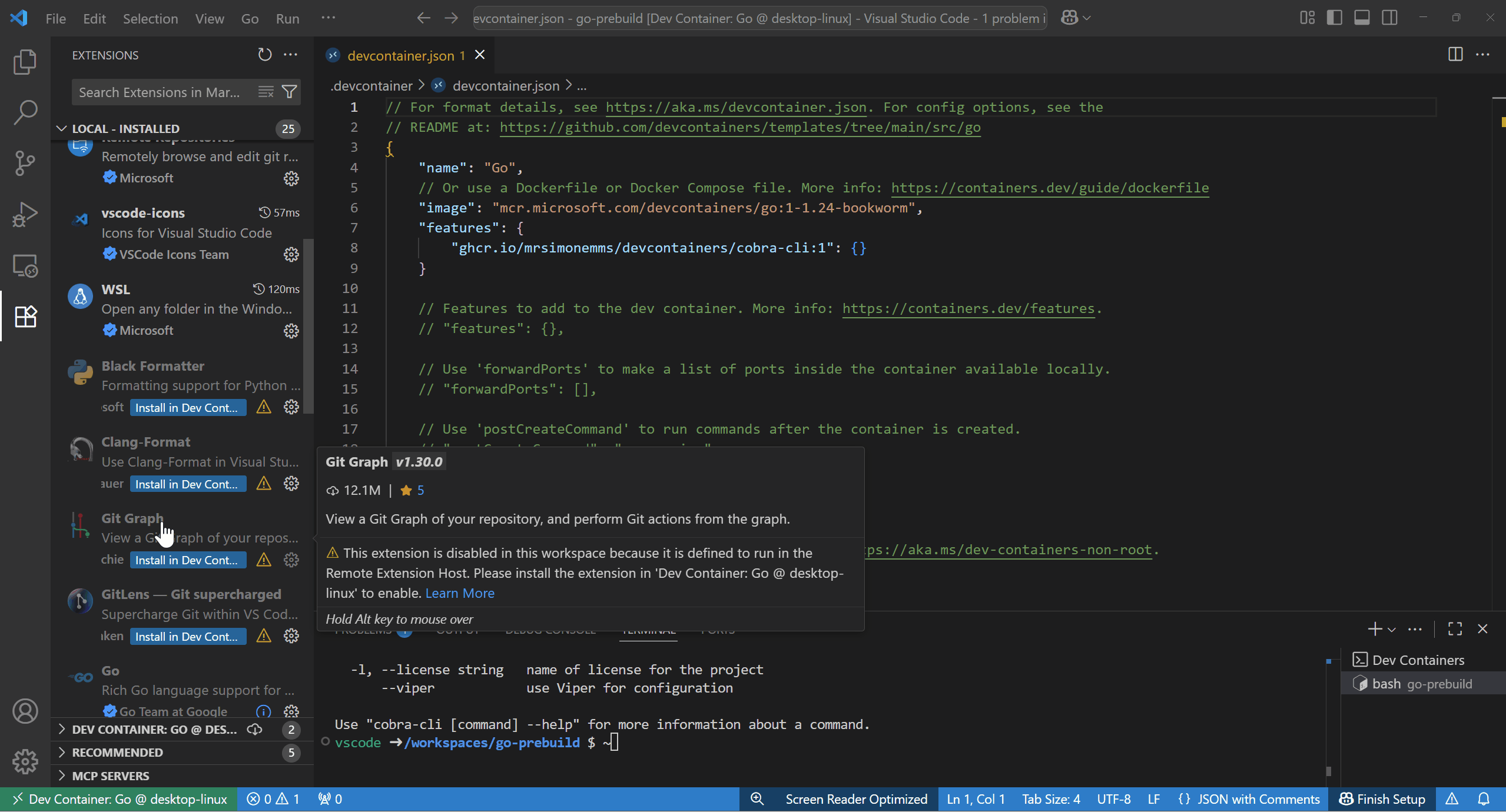Expand the RECOMMENDED section
Screen dimensions: 1506x812
click(183, 753)
